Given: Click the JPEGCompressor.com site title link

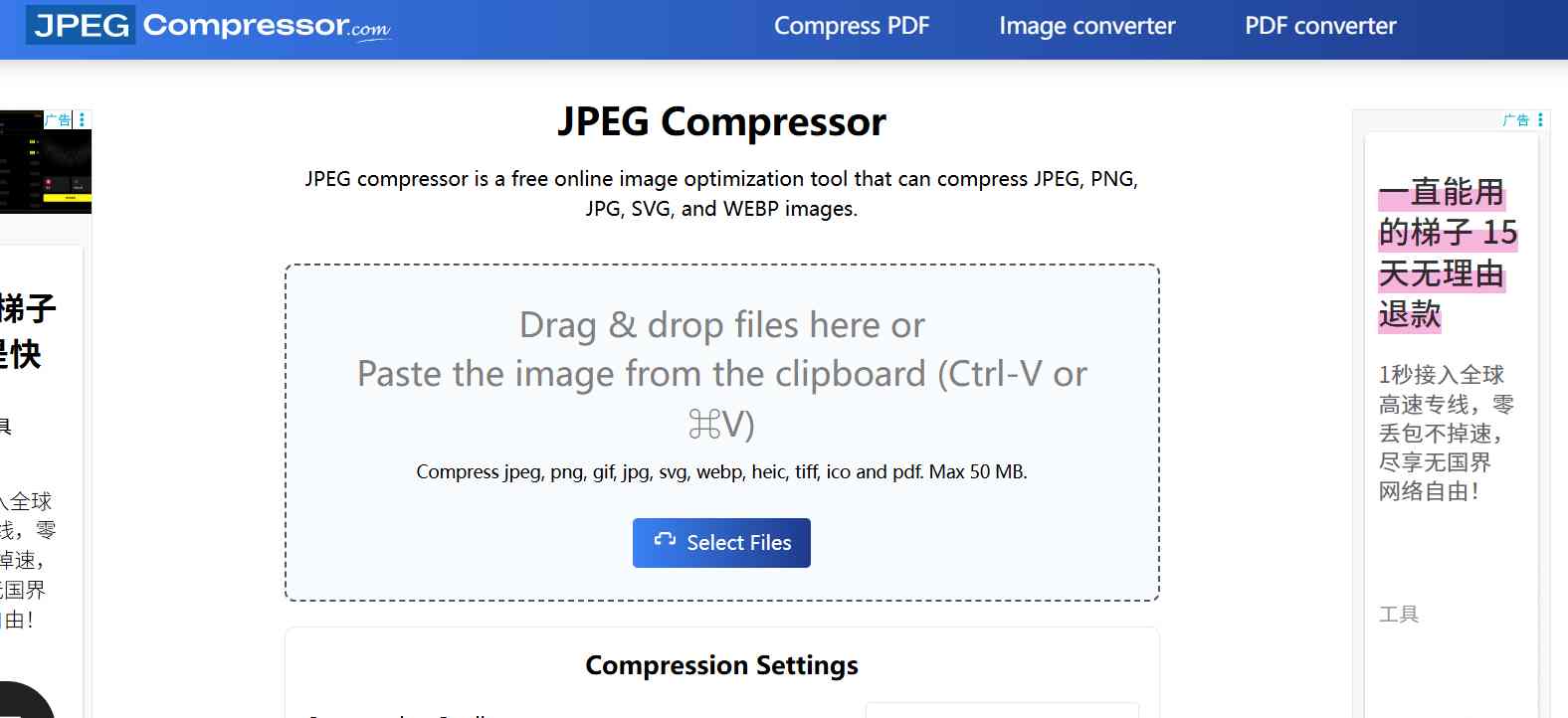Looking at the screenshot, I should [206, 26].
